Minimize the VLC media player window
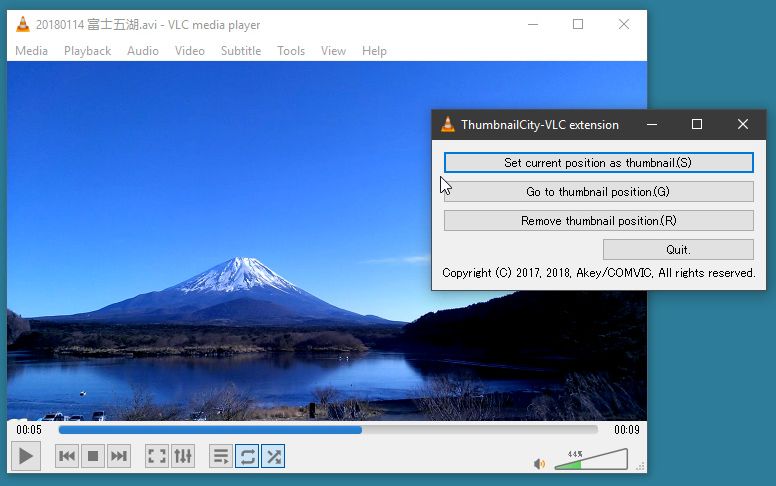This screenshot has height=486, width=776. point(533,24)
